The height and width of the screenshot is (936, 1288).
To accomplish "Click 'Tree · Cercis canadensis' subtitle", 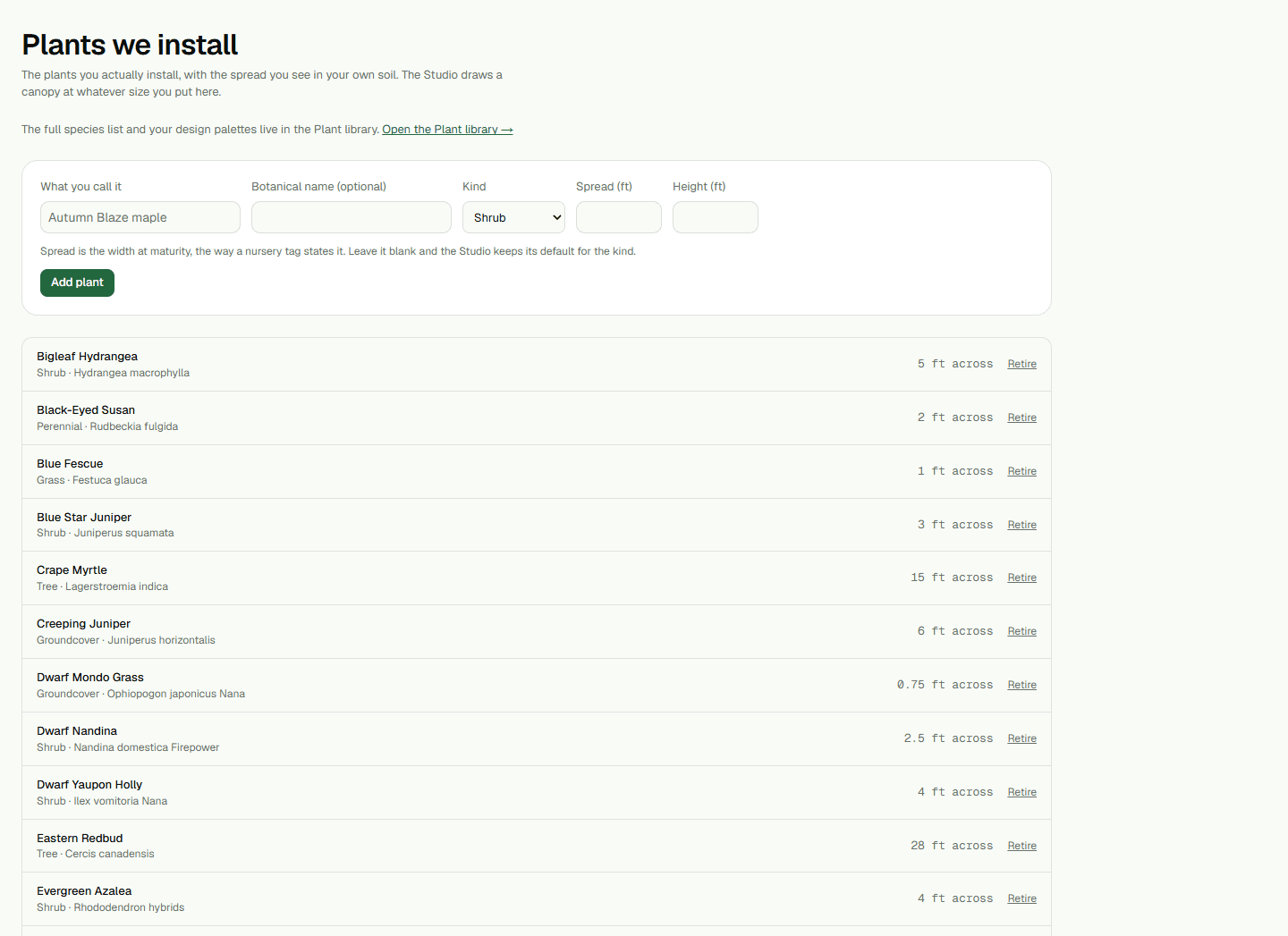I will (96, 854).
